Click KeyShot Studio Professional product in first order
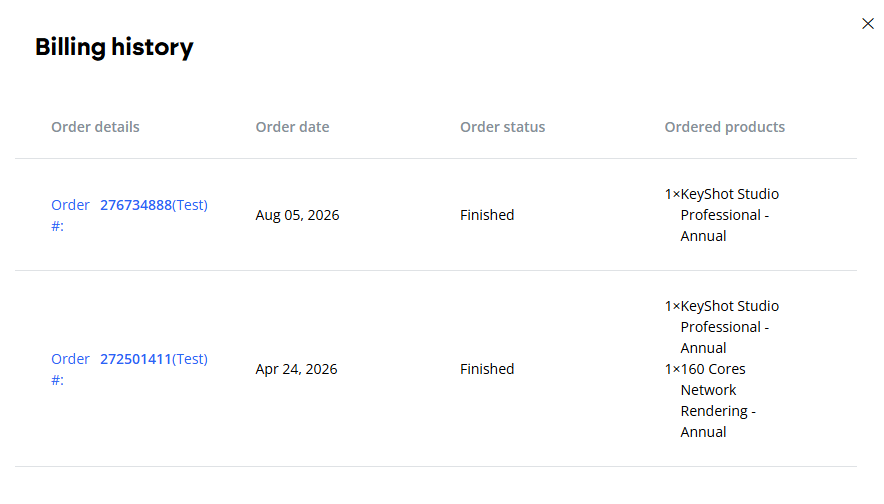The height and width of the screenshot is (504, 884). pos(722,215)
